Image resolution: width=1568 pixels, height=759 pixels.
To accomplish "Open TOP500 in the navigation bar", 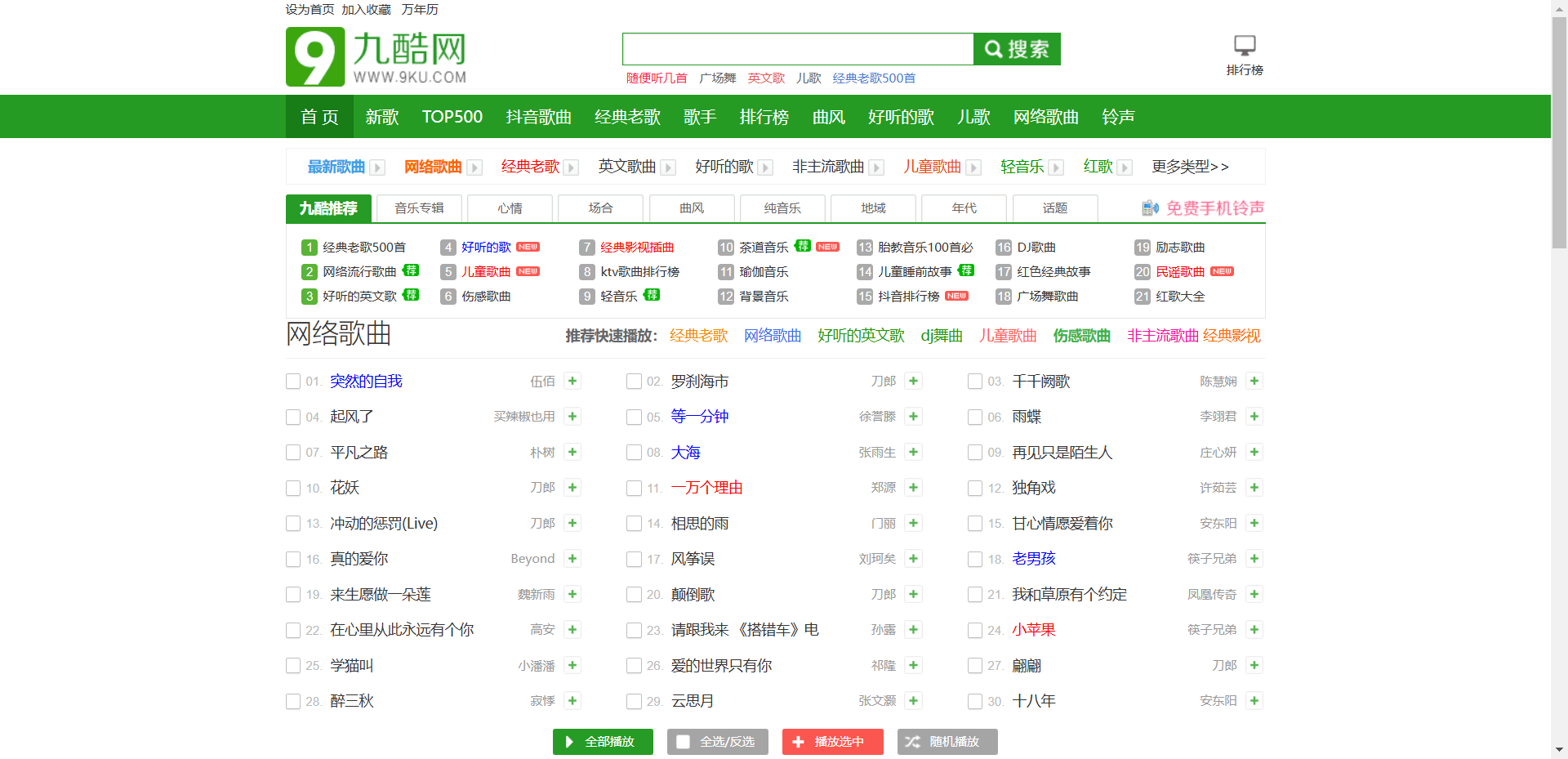I will pos(452,116).
